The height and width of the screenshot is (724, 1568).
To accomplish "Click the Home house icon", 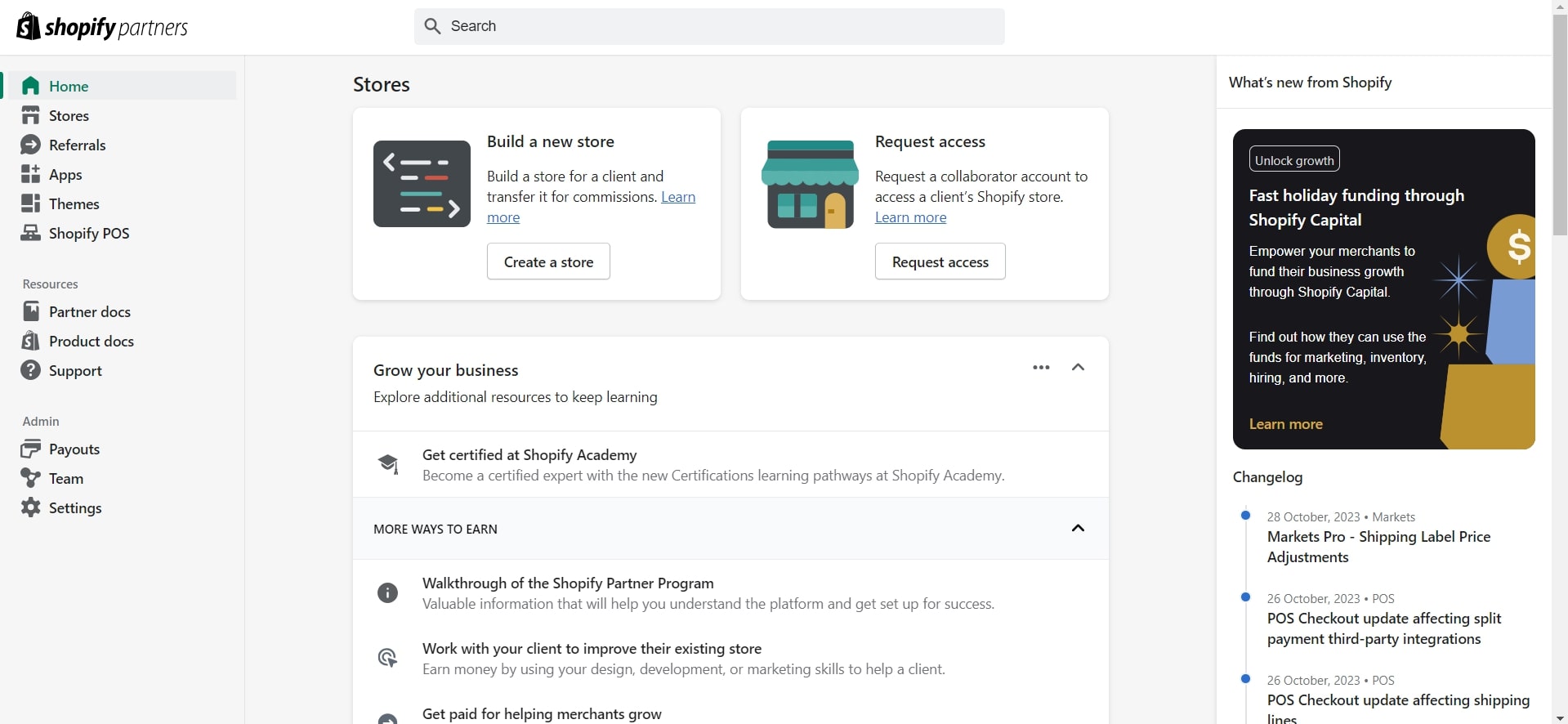I will [x=31, y=86].
